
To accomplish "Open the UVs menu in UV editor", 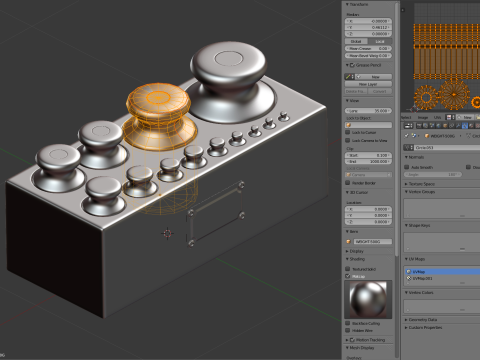I will click(437, 117).
